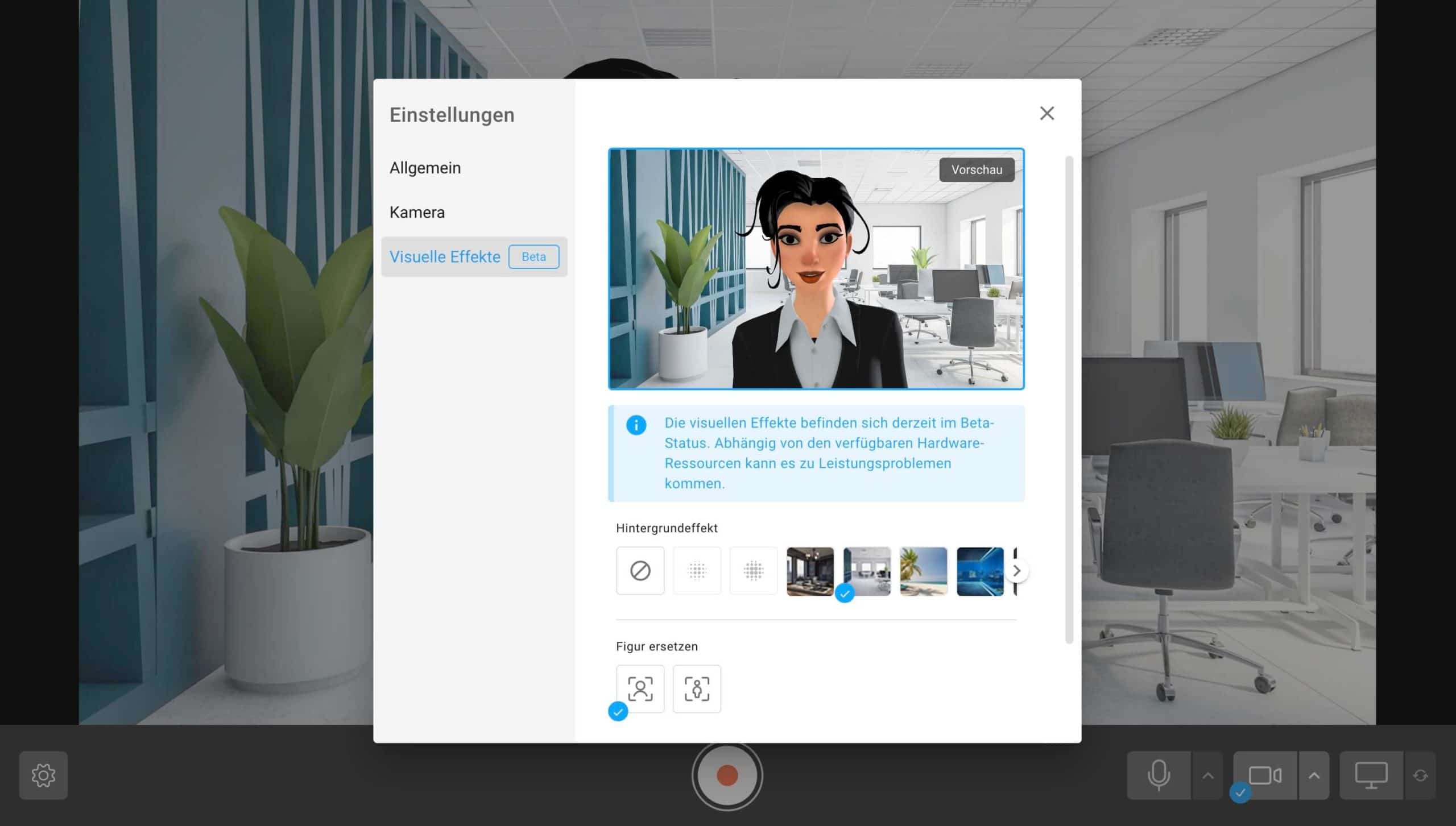1456x826 pixels.
Task: Show more background effects with arrow
Action: (1017, 571)
